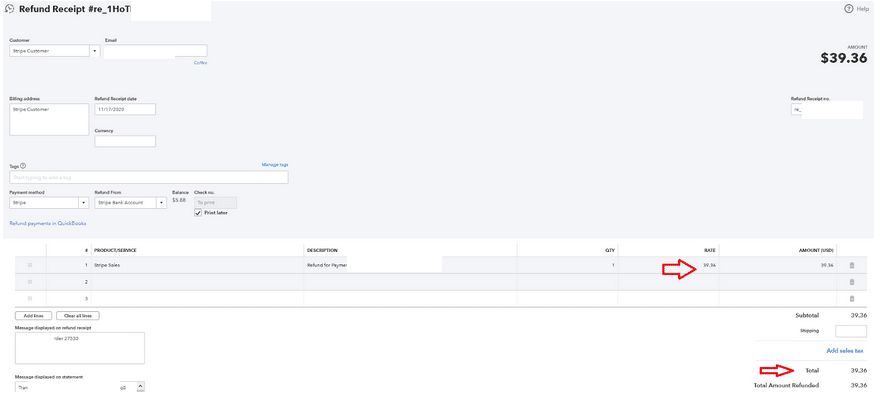Select the 'Refund for Paymer' description cell

pyautogui.click(x=410, y=265)
